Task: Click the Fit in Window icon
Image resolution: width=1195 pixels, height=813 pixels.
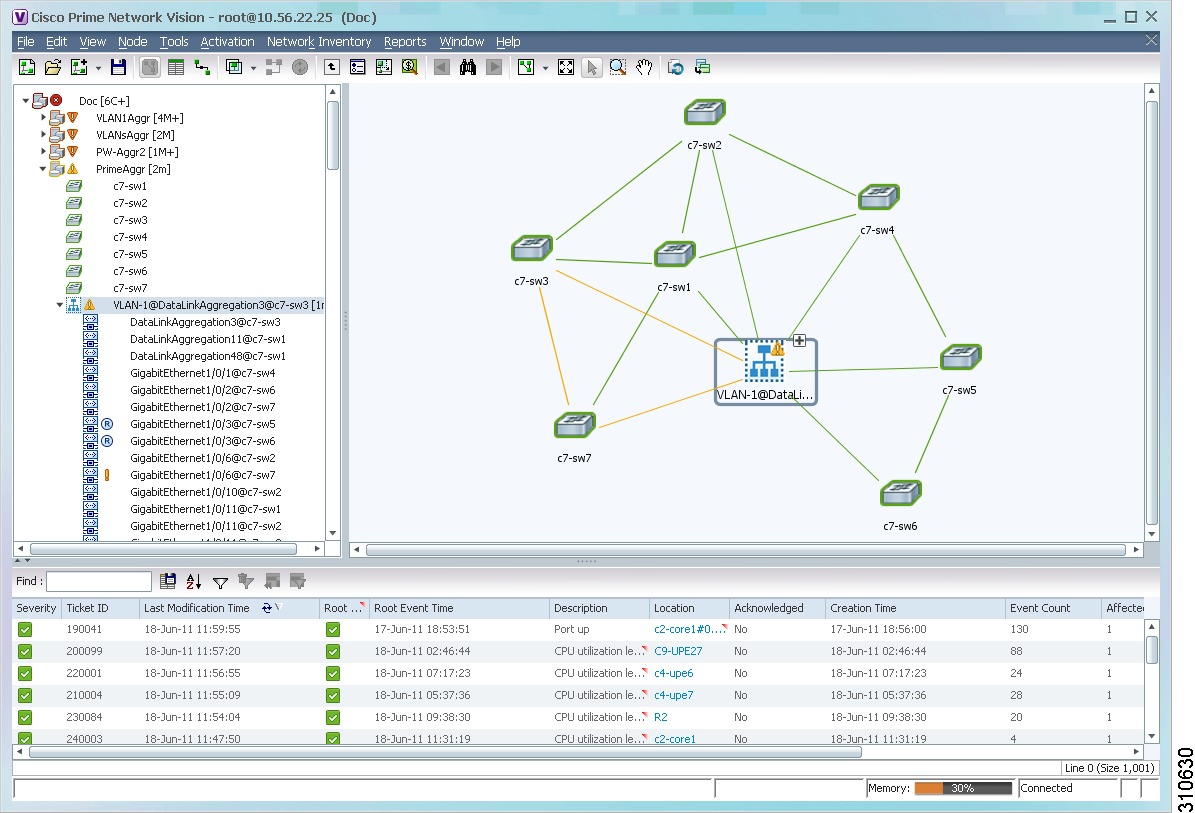Action: pyautogui.click(x=565, y=68)
